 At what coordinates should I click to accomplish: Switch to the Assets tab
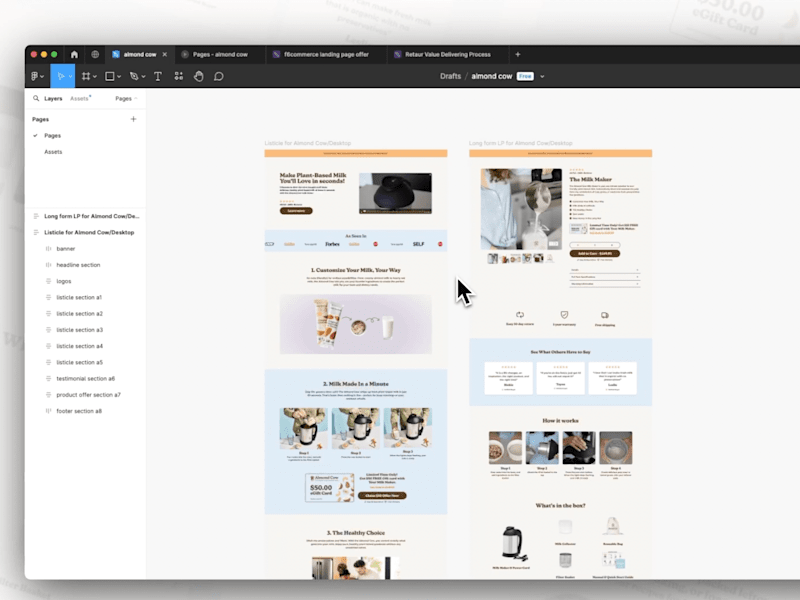[79, 98]
